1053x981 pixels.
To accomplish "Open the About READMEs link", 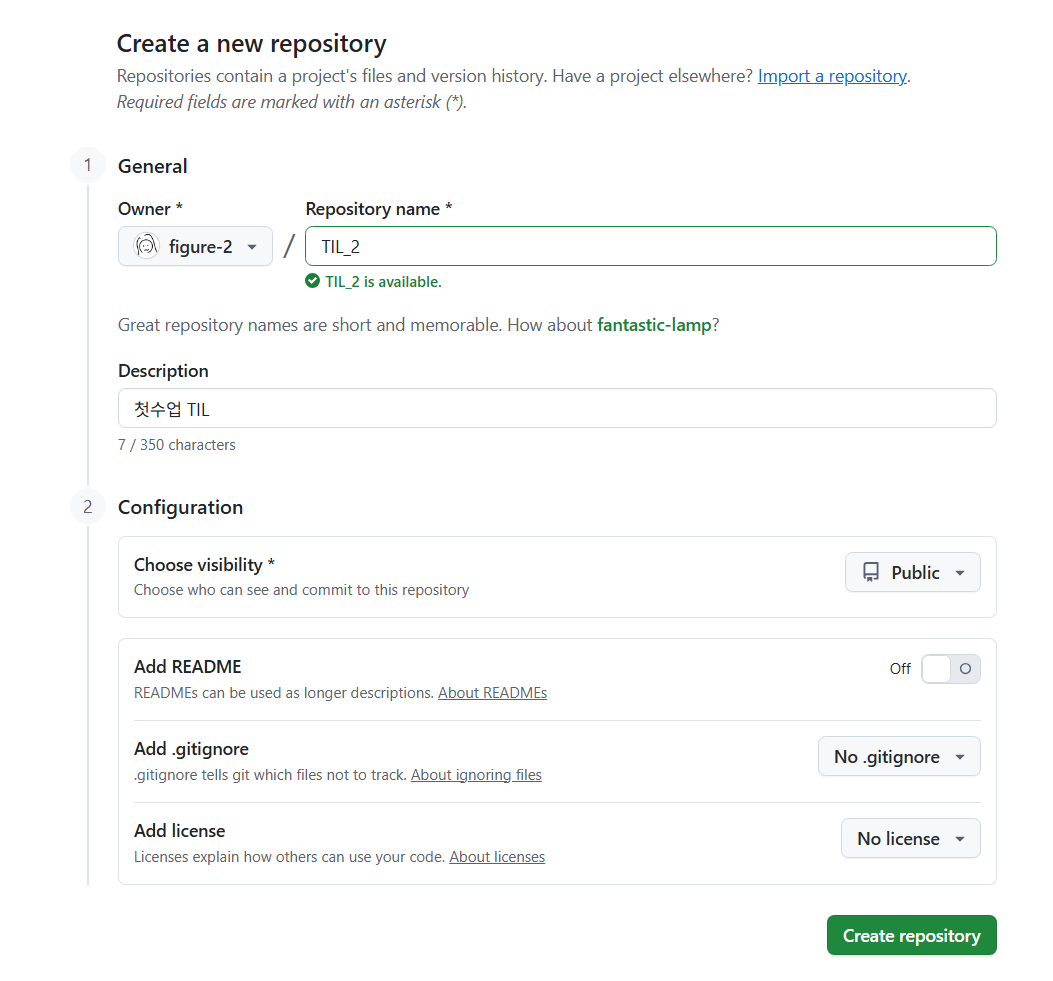I will coord(492,693).
